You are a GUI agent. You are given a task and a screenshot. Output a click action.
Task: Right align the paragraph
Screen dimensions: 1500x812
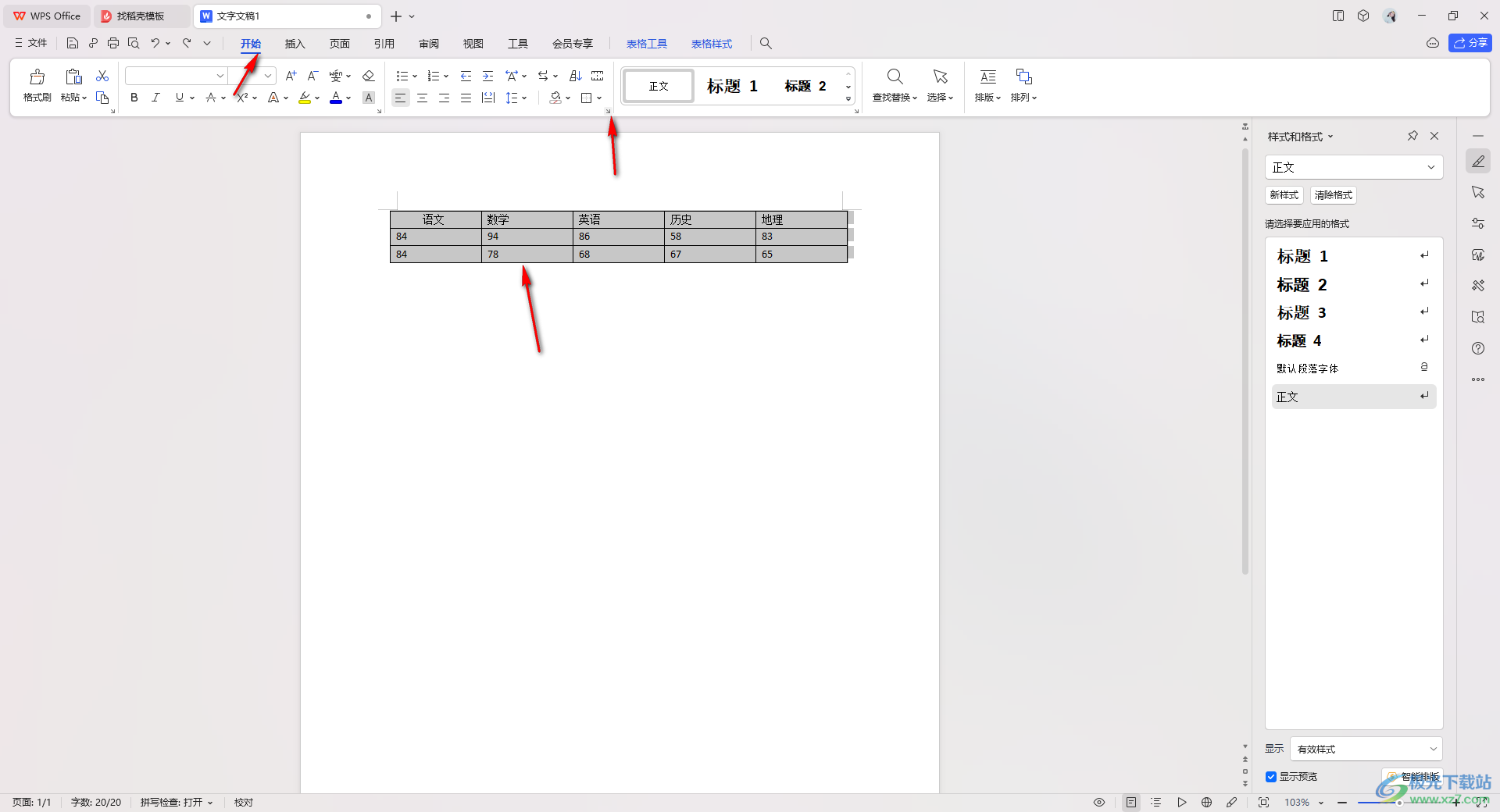tap(444, 98)
